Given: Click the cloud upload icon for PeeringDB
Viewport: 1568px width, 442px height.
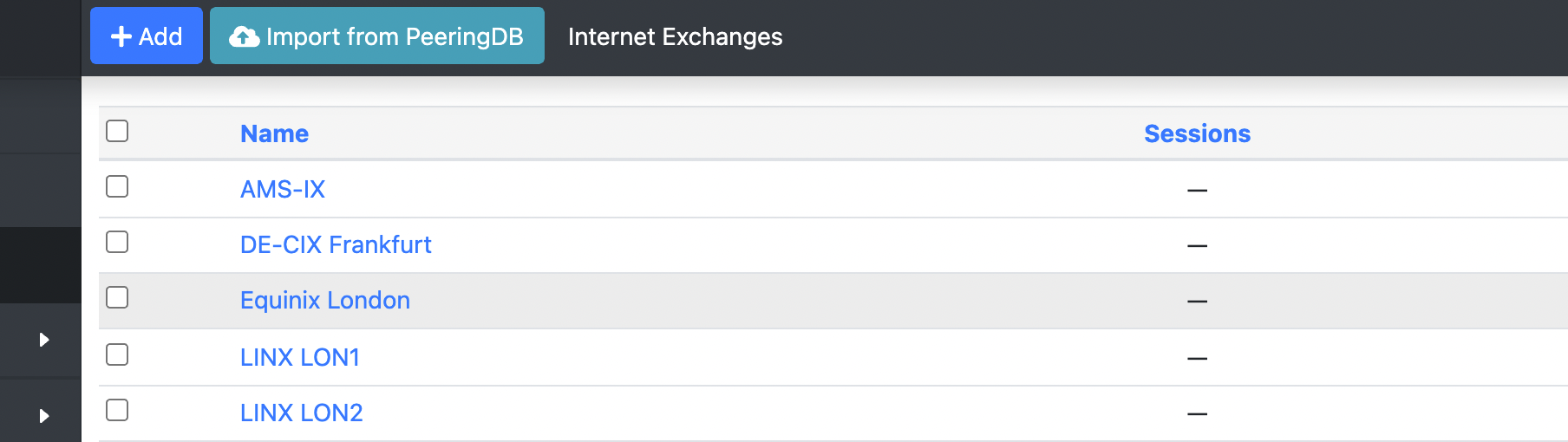Looking at the screenshot, I should pos(244,36).
